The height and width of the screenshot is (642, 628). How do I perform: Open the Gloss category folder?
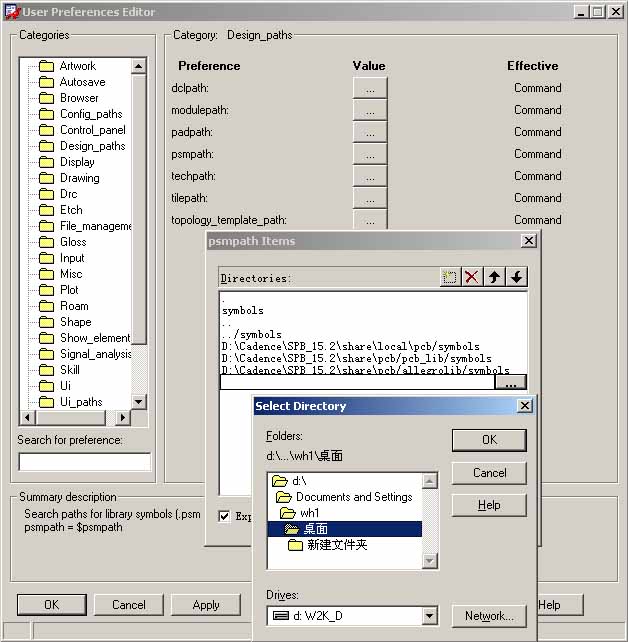(x=63, y=242)
